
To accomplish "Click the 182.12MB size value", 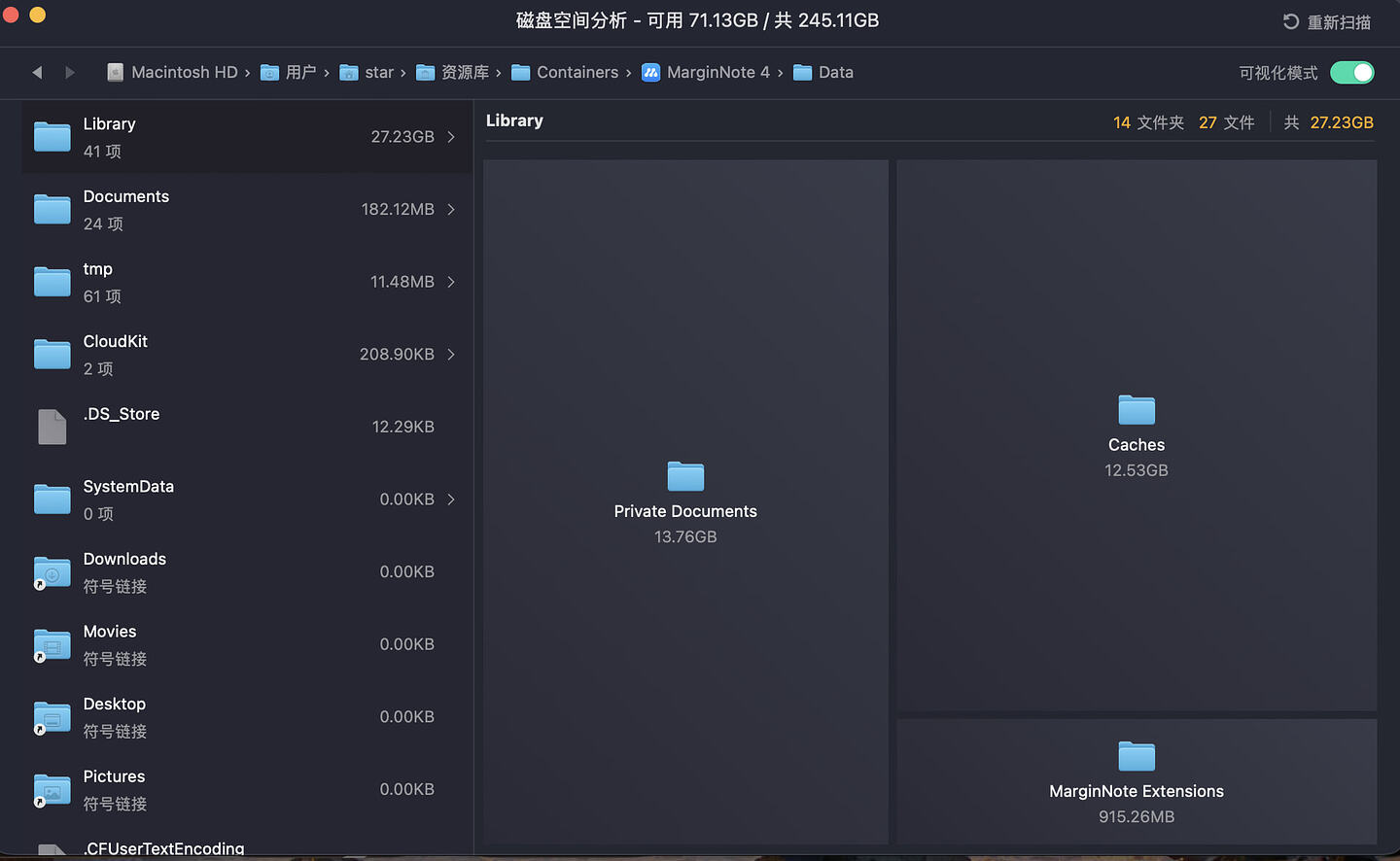I will [398, 209].
